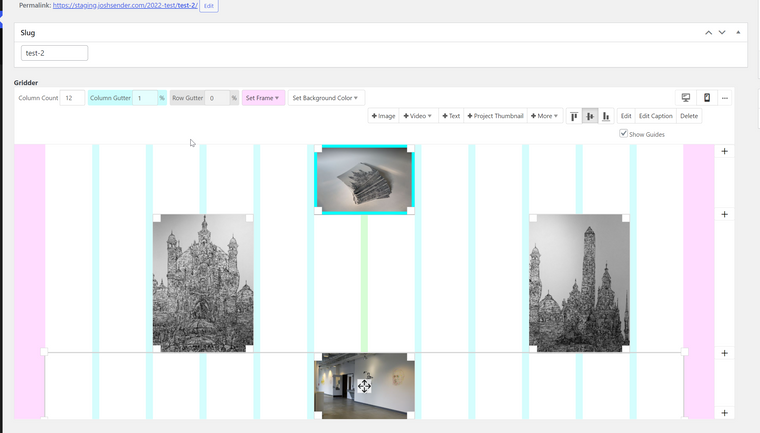Uncheck the Show Guides checkbox
The image size is (760, 433).
pyautogui.click(x=624, y=134)
